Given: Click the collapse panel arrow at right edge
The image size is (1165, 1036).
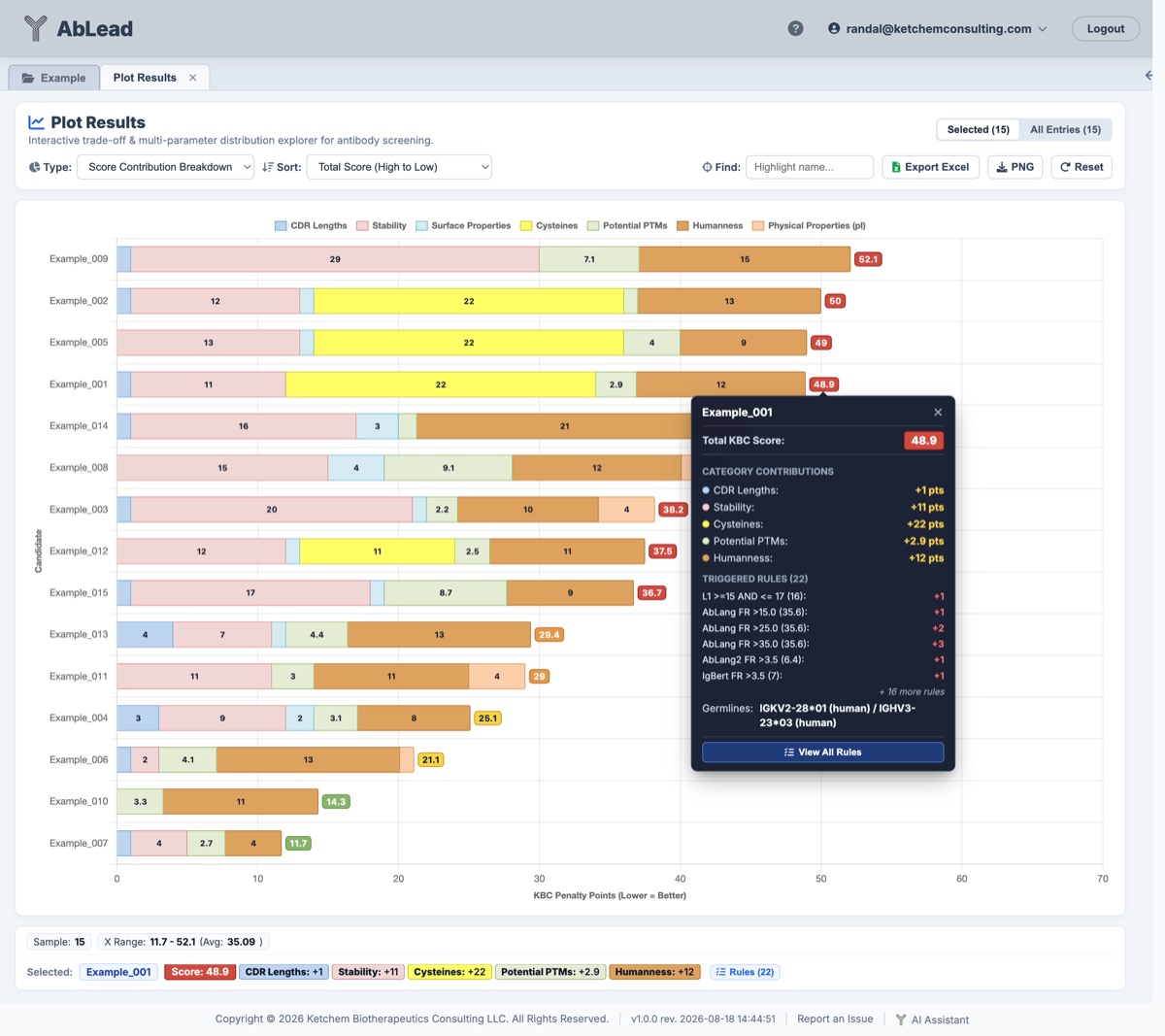Looking at the screenshot, I should (x=1149, y=76).
